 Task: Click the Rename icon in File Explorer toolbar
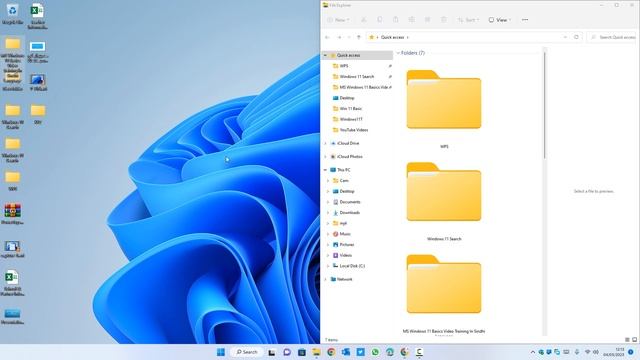[x=411, y=20]
